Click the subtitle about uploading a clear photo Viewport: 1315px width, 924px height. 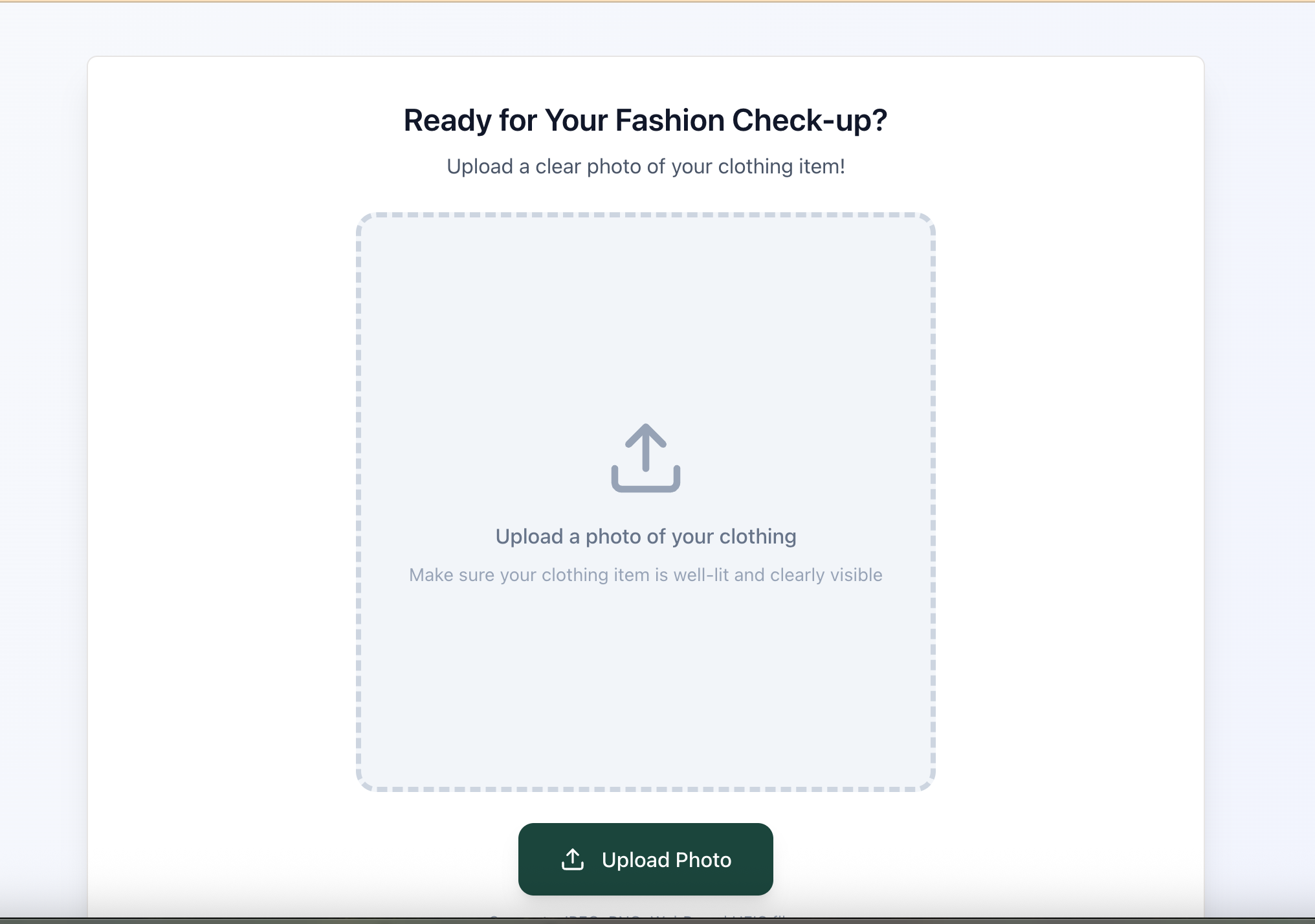(645, 166)
